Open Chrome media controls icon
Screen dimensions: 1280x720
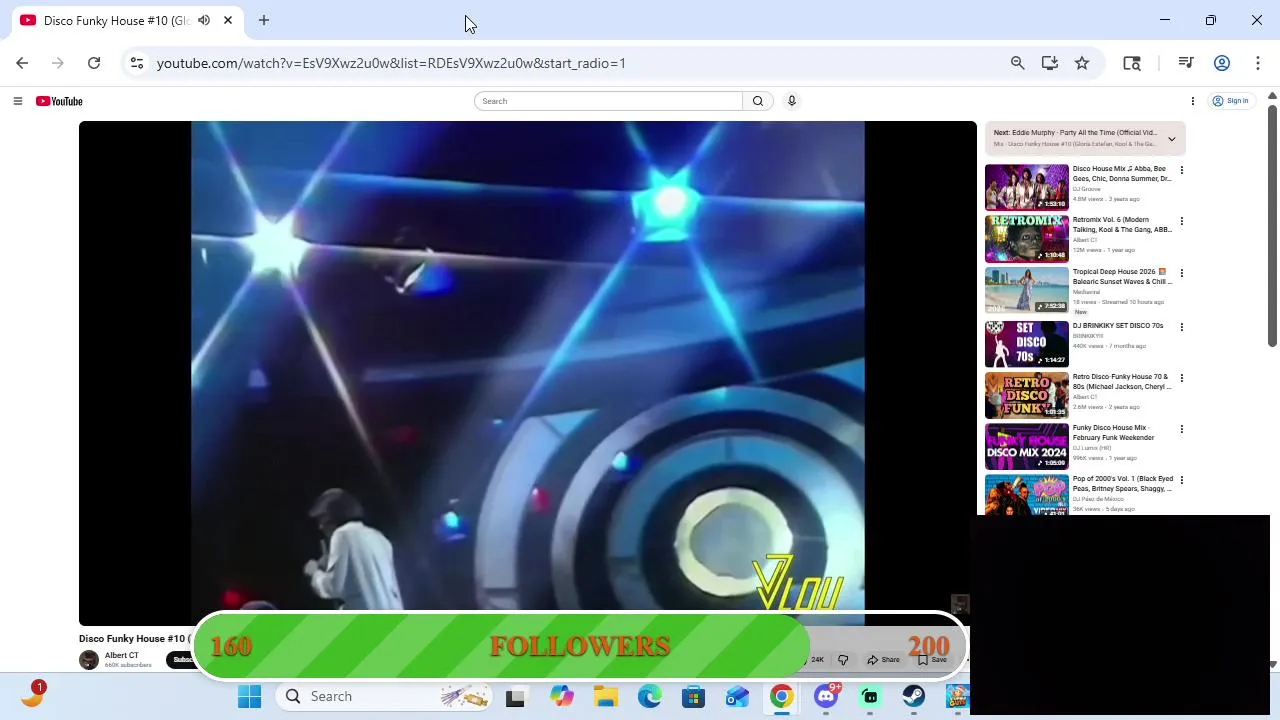pos(1186,63)
